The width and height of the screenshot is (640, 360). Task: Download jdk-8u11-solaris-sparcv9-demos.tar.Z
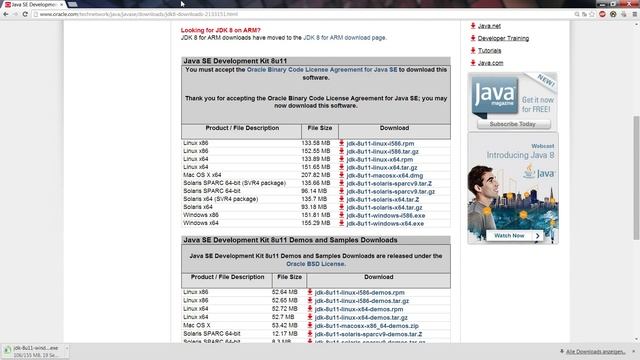(x=368, y=334)
